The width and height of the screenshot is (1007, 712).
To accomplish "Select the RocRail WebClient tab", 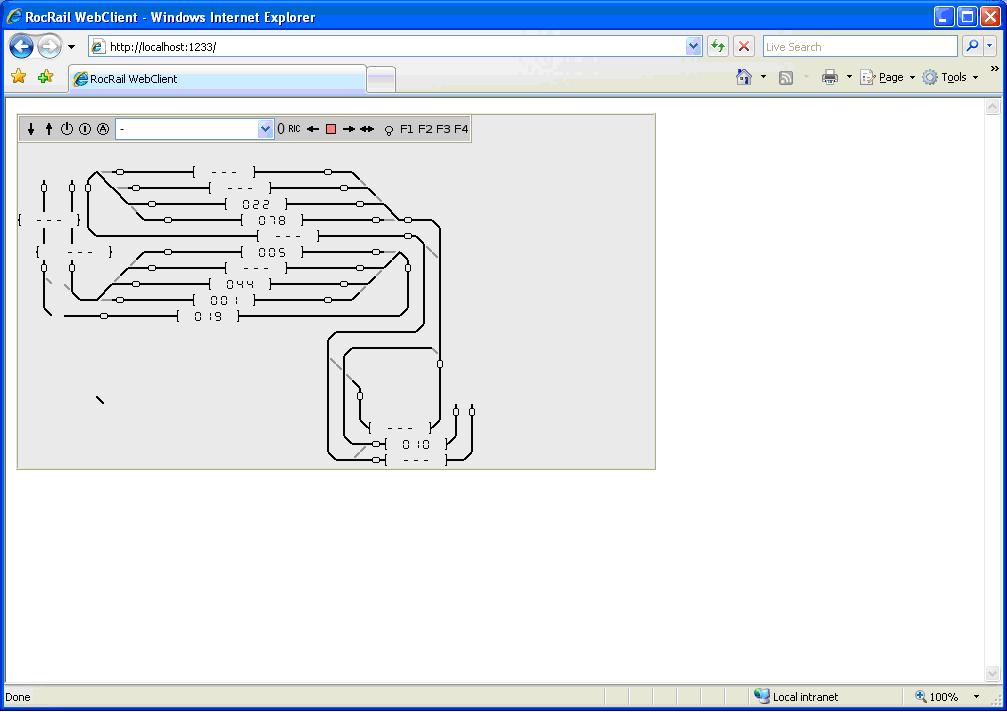I will coord(218,79).
